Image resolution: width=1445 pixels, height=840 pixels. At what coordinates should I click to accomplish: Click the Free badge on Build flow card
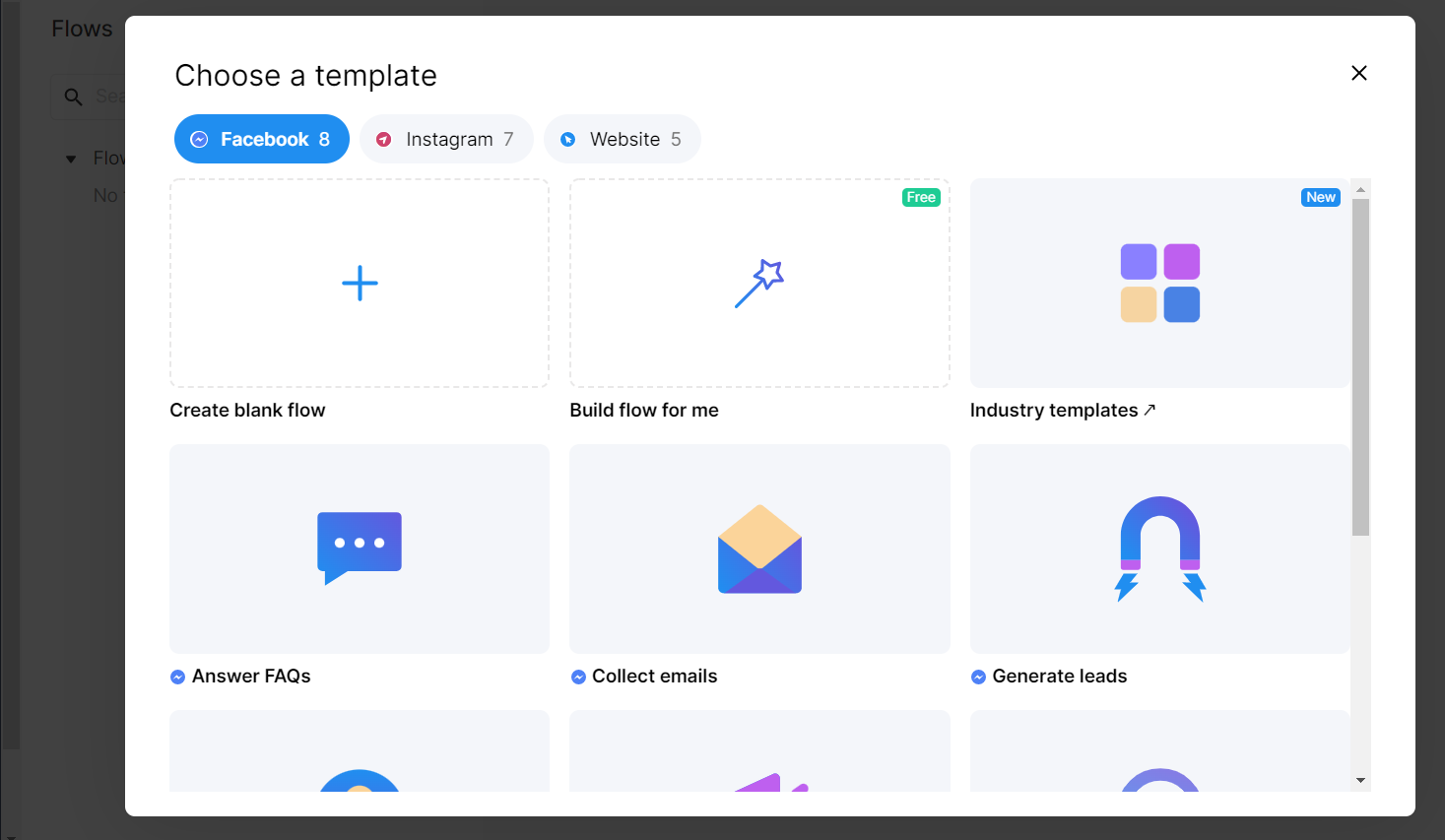tap(921, 198)
